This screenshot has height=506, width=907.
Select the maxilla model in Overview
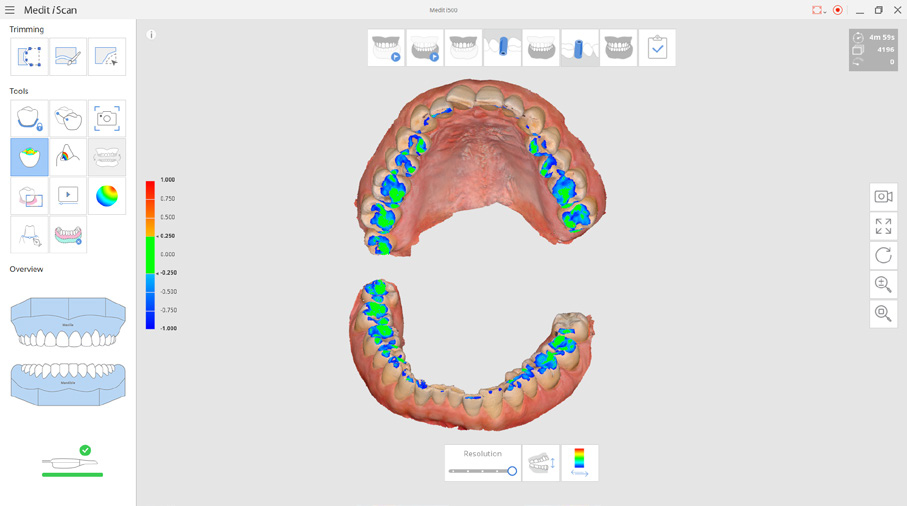click(x=68, y=322)
